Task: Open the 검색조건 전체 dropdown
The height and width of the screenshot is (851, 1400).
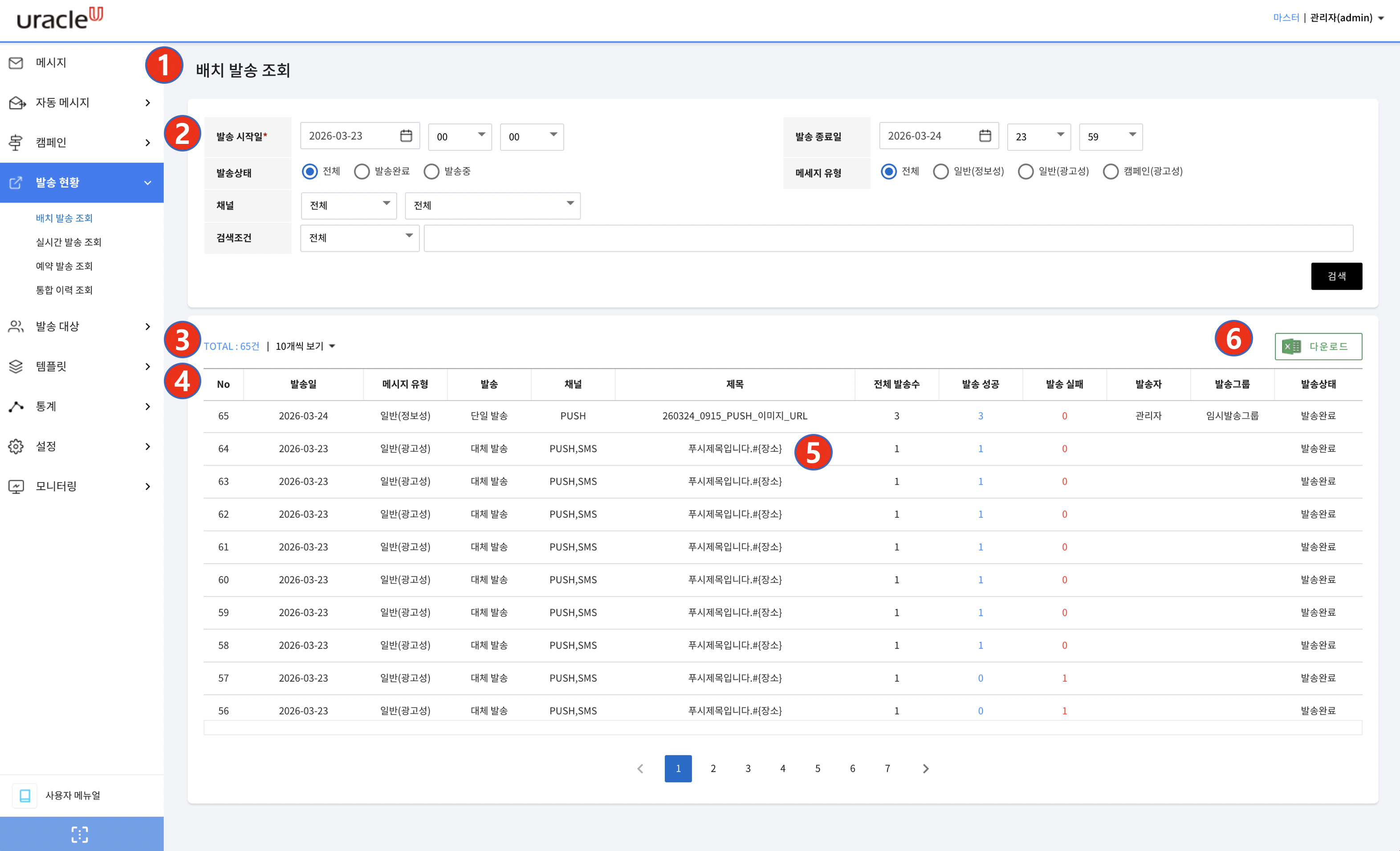Action: (x=360, y=238)
